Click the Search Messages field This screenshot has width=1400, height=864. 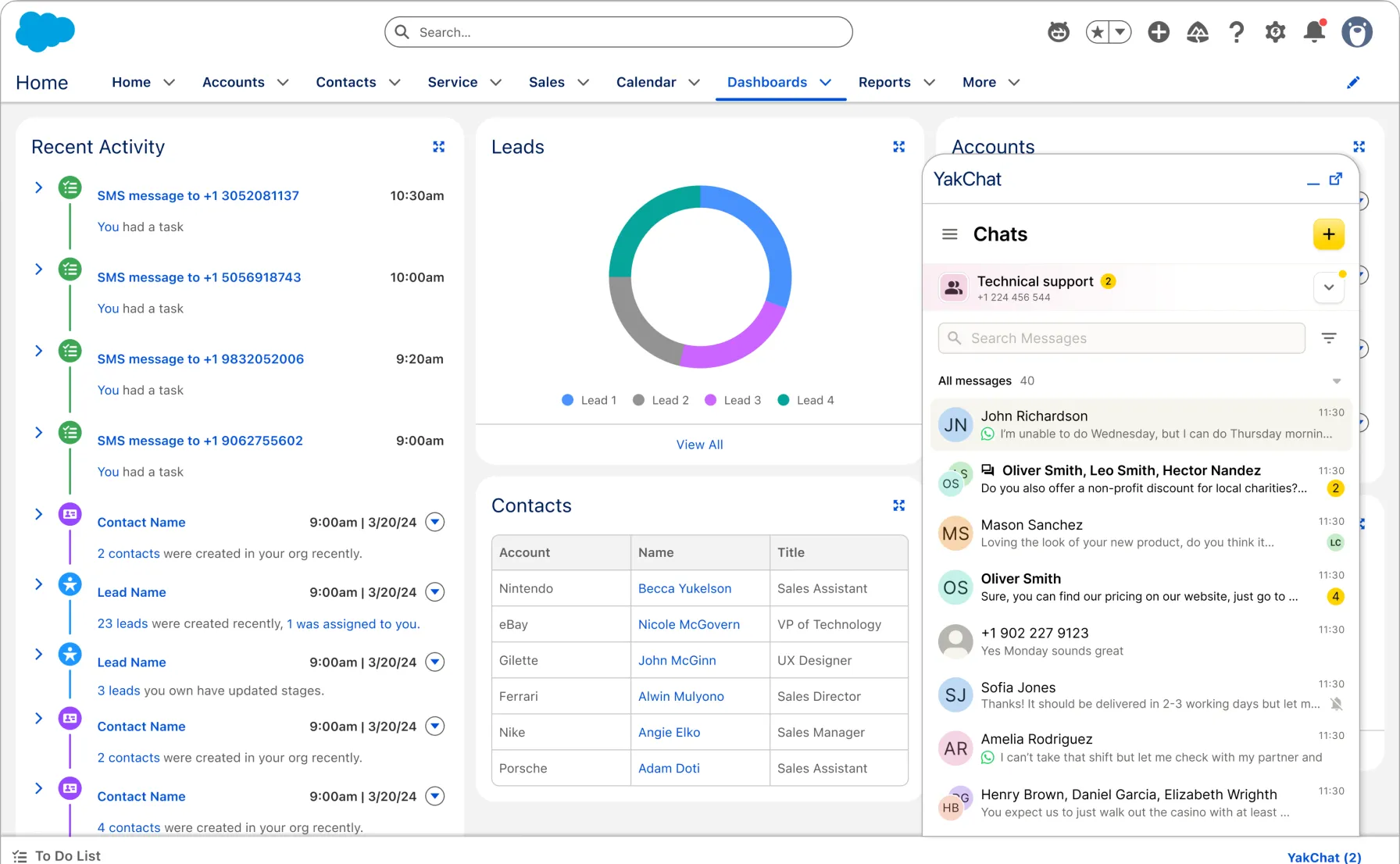tap(1122, 338)
